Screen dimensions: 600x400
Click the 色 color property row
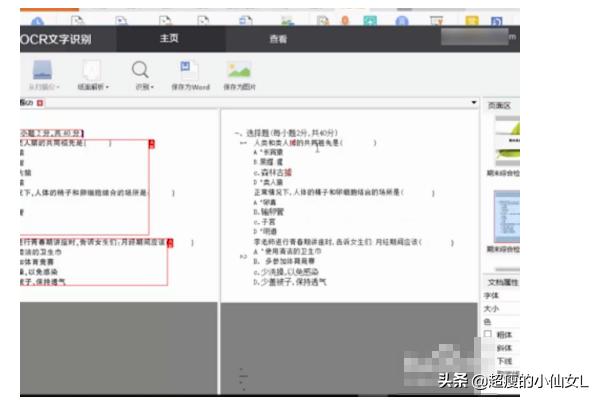point(501,322)
